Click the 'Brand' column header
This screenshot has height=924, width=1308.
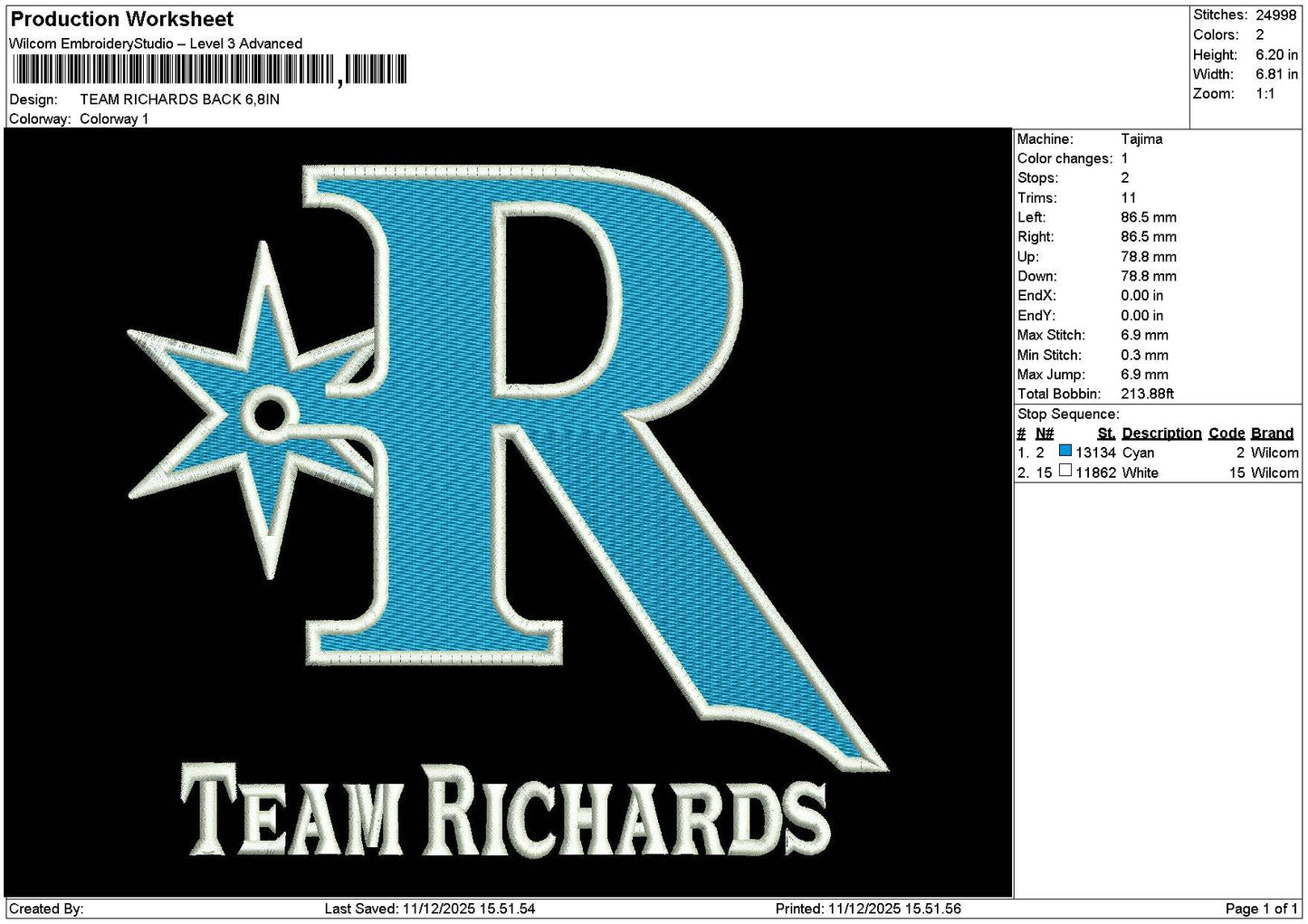(1272, 433)
